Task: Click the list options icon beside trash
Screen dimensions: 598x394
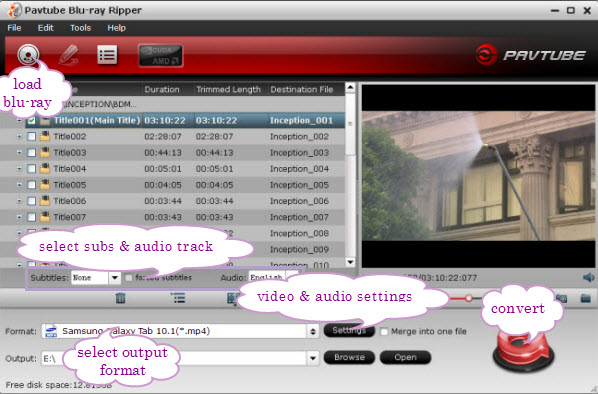Action: (x=178, y=298)
